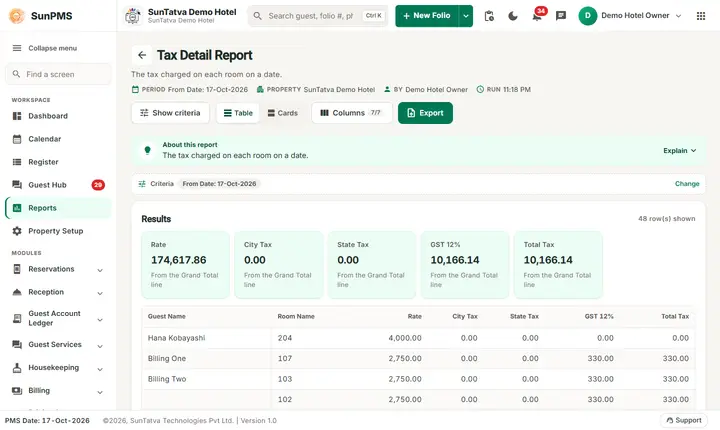Click the Collapse menu hamburger icon
This screenshot has width=720, height=430.
(x=17, y=48)
